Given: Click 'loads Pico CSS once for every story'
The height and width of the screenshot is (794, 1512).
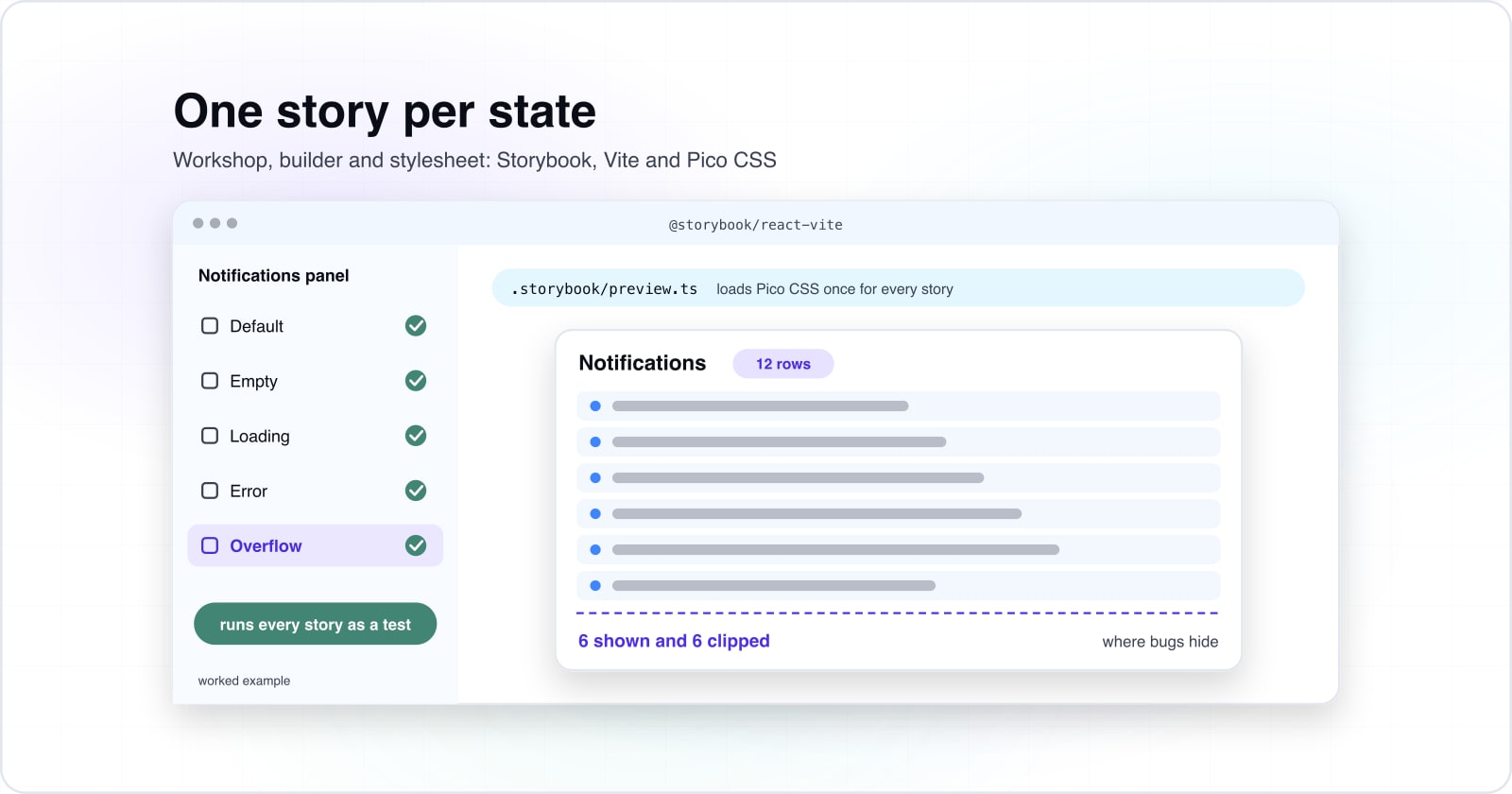Looking at the screenshot, I should [x=834, y=289].
